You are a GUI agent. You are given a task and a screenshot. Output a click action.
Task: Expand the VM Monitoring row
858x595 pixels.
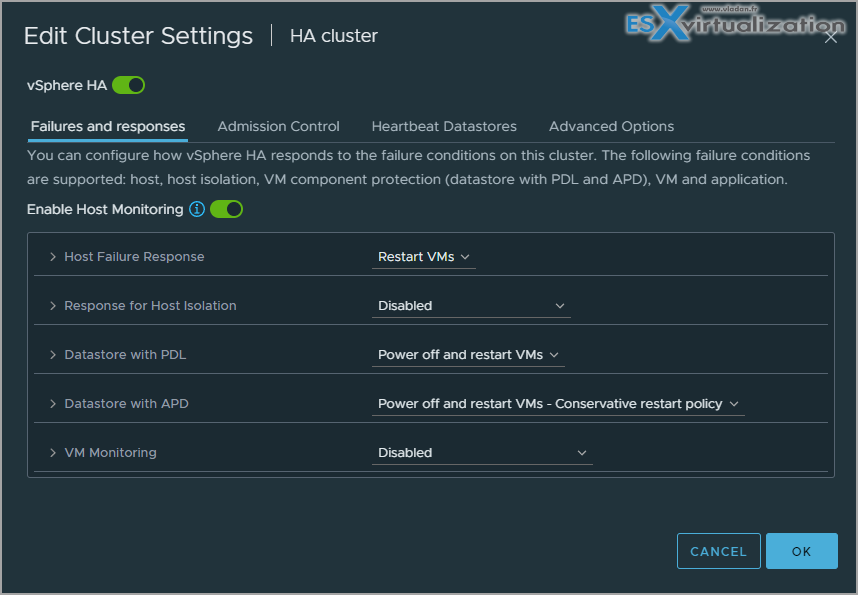coord(53,453)
